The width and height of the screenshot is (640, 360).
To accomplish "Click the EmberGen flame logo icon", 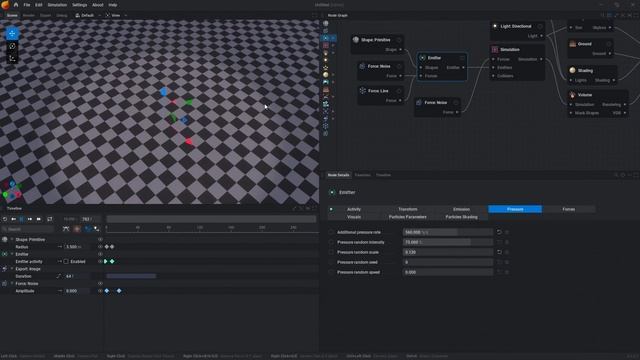I will pos(5,4).
